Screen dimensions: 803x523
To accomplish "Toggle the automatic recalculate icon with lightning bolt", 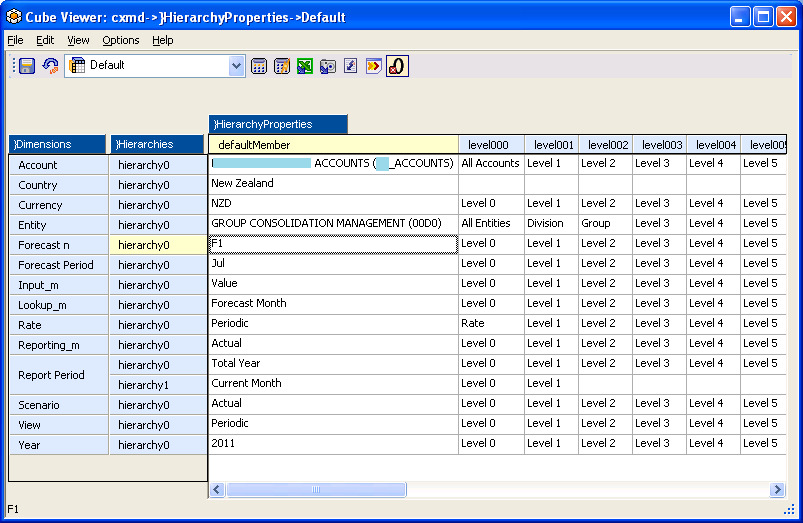I will (282, 66).
